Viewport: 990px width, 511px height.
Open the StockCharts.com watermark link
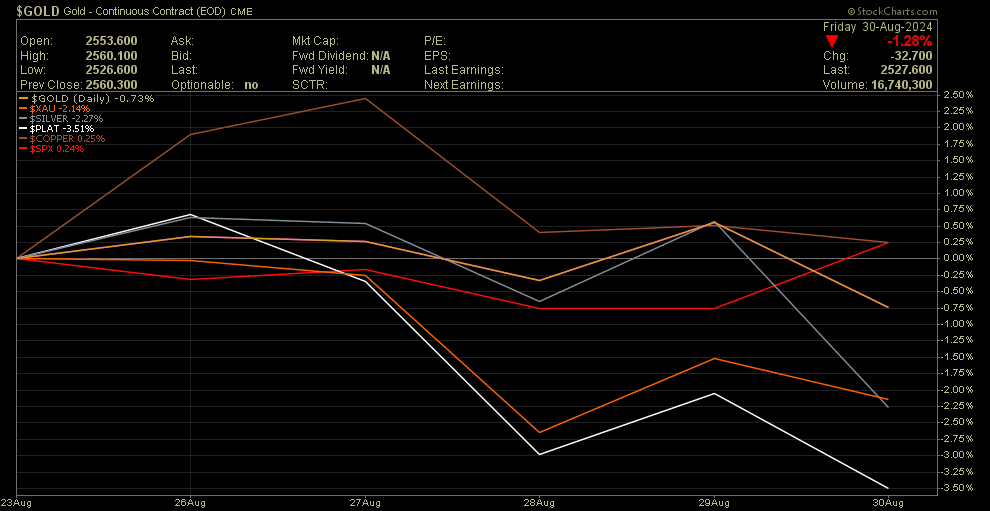tap(893, 11)
